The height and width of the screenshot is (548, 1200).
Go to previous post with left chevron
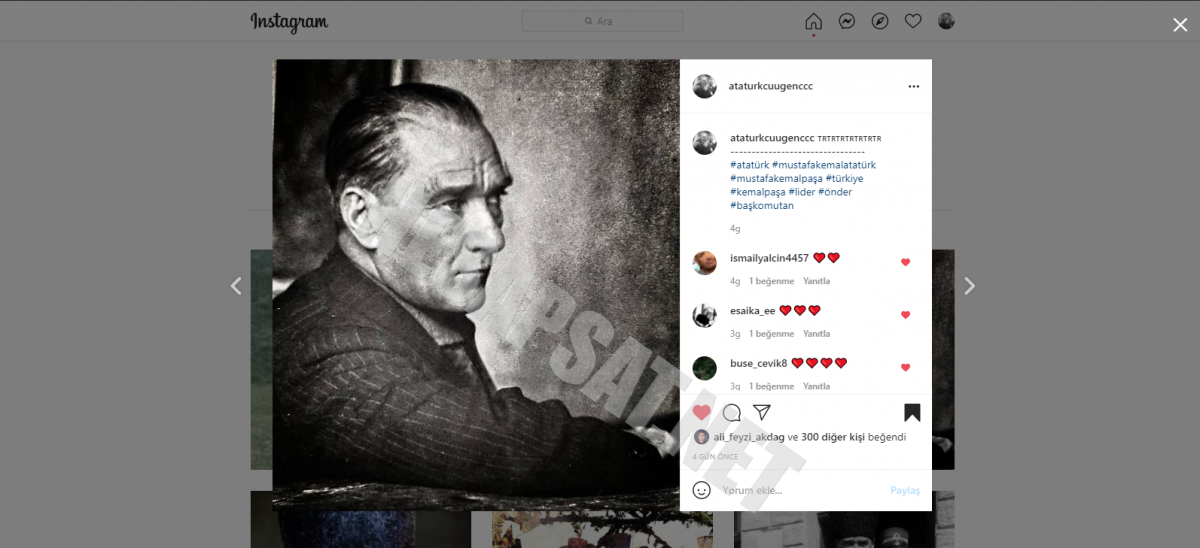tap(236, 286)
